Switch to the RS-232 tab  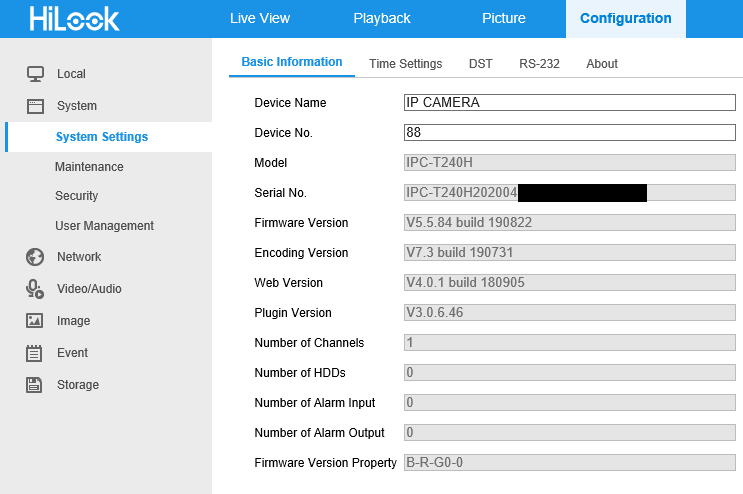click(539, 64)
